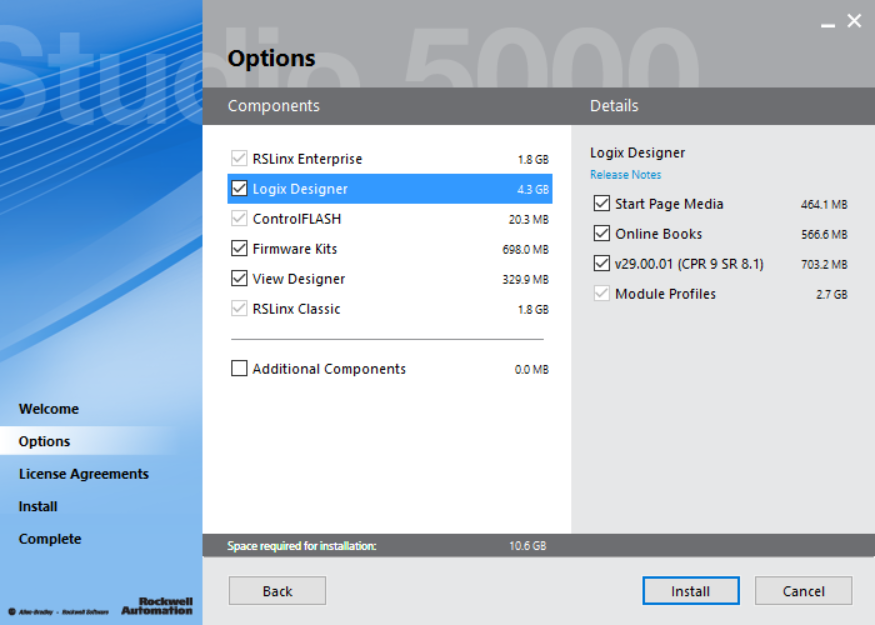
Task: Uncheck the Logix Designer checkbox
Action: 239,189
